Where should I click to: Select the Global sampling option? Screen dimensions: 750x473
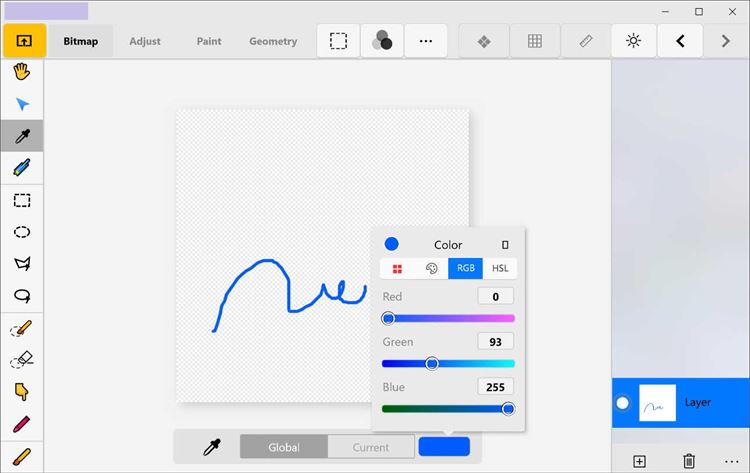coord(284,447)
